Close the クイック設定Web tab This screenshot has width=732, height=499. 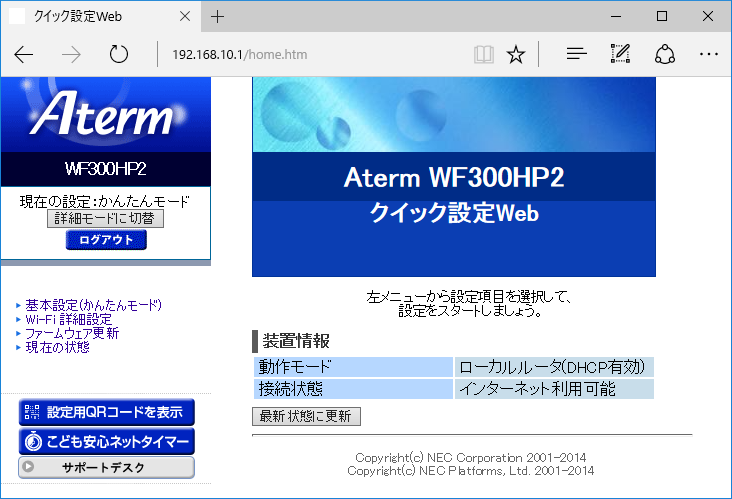coord(184,17)
